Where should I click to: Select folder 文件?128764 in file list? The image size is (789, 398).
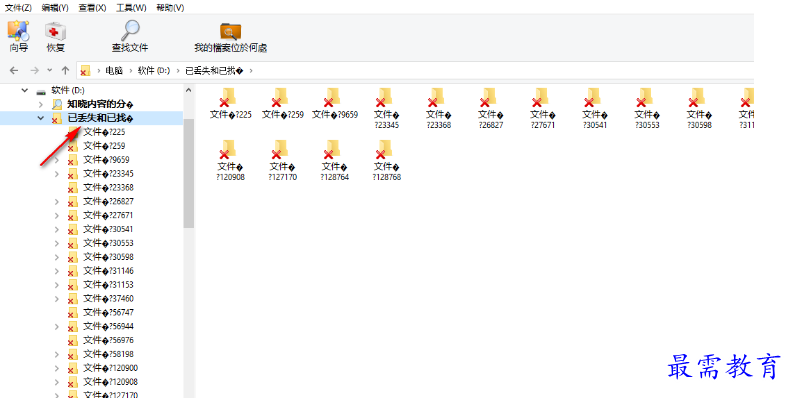pos(335,161)
